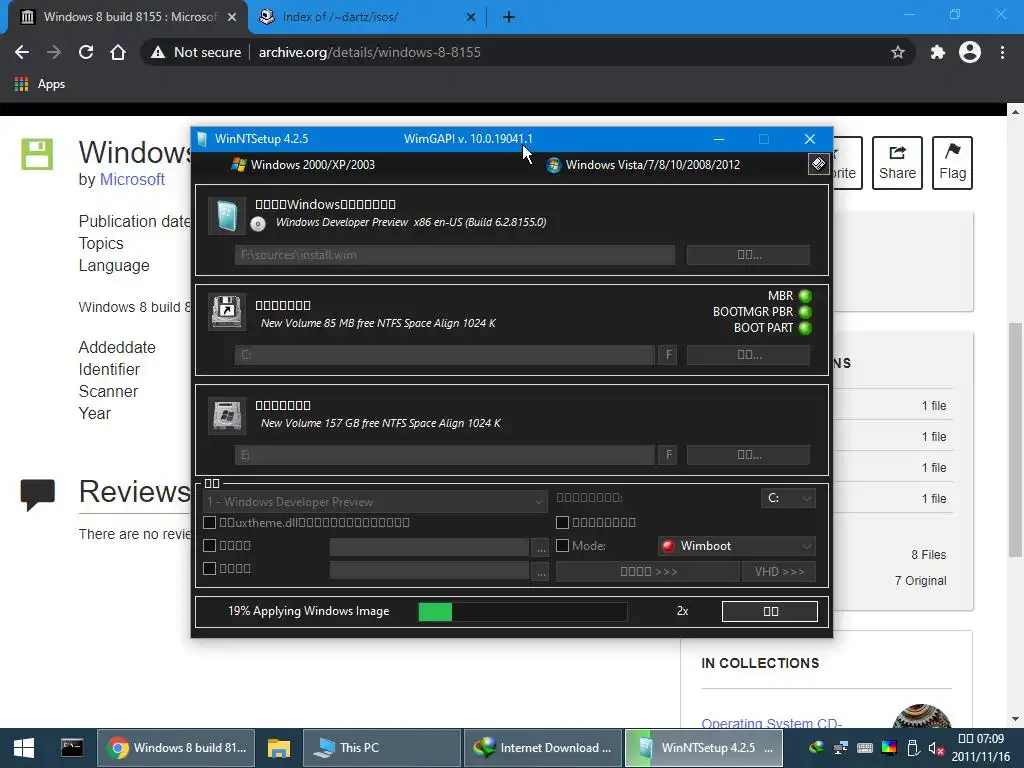Close the Index of /~dartz/isos/ tab
Screen dimensions: 1024x768
pos(471,17)
